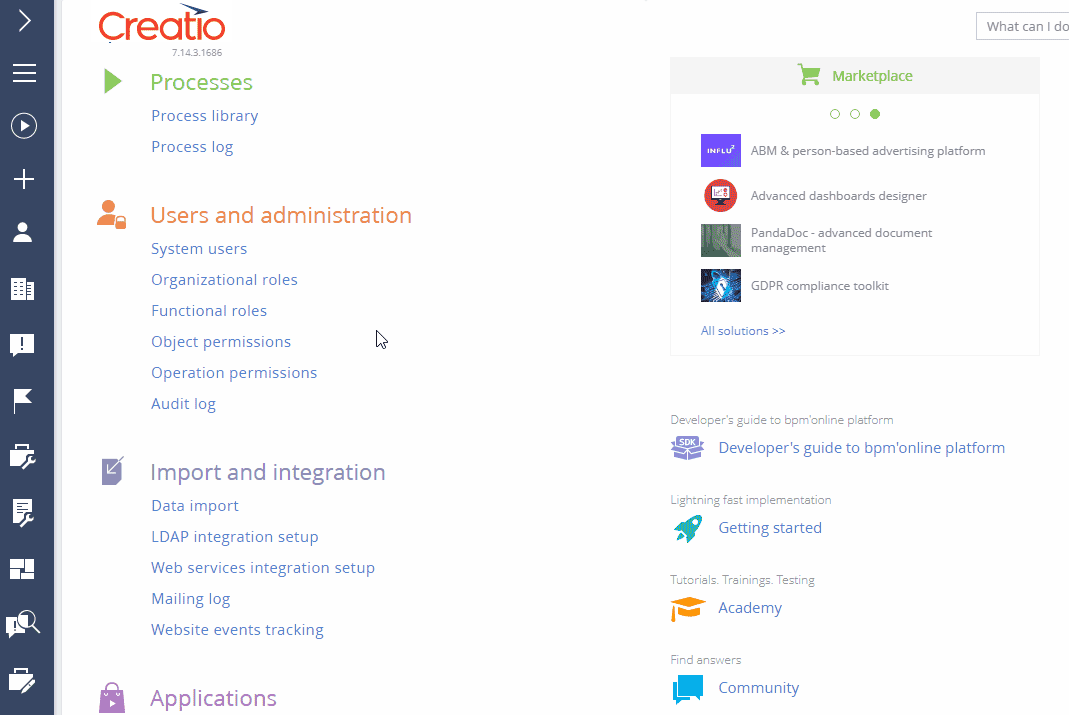Click the briefcase with wrench sidebar icon

click(22, 457)
